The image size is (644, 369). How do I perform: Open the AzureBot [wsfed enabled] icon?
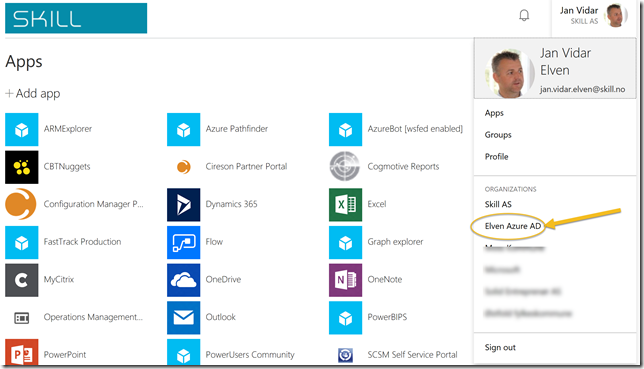click(x=345, y=129)
